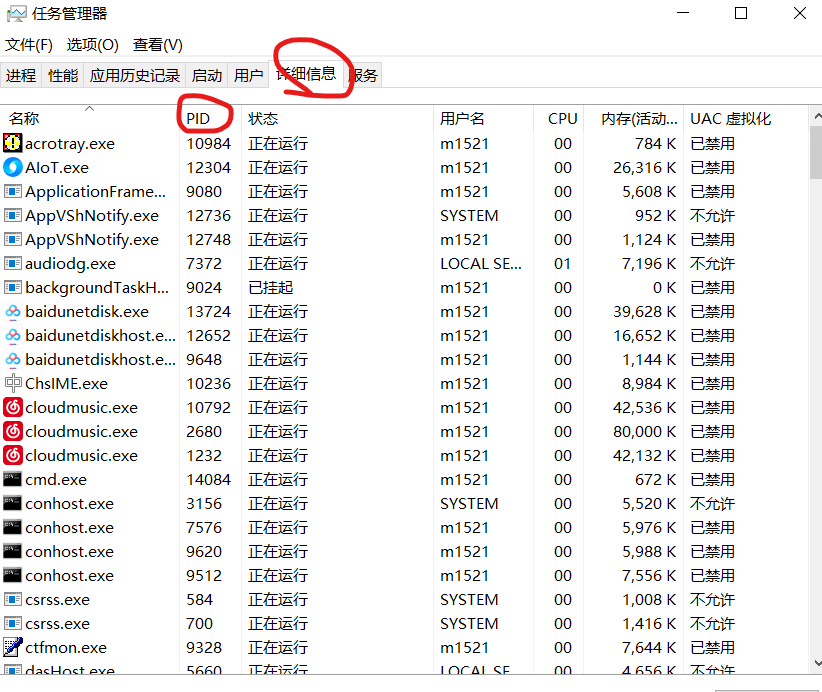This screenshot has width=822, height=692.
Task: Select the cmd.exe process name
Action: point(56,479)
